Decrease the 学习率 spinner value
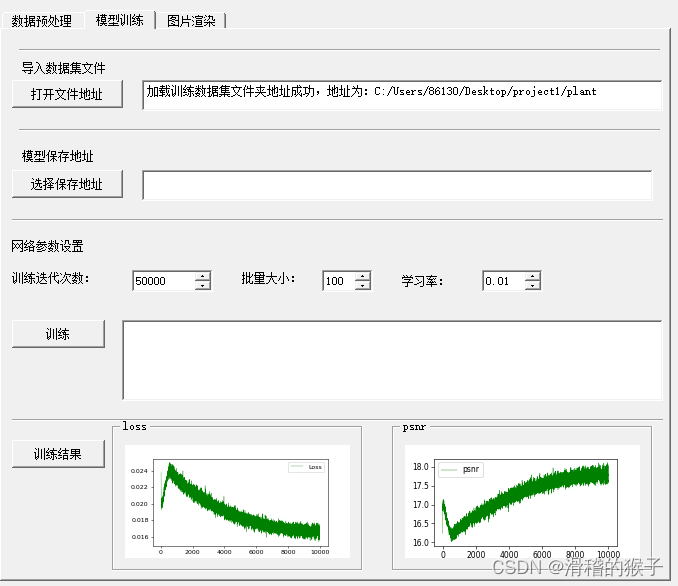 click(x=533, y=285)
